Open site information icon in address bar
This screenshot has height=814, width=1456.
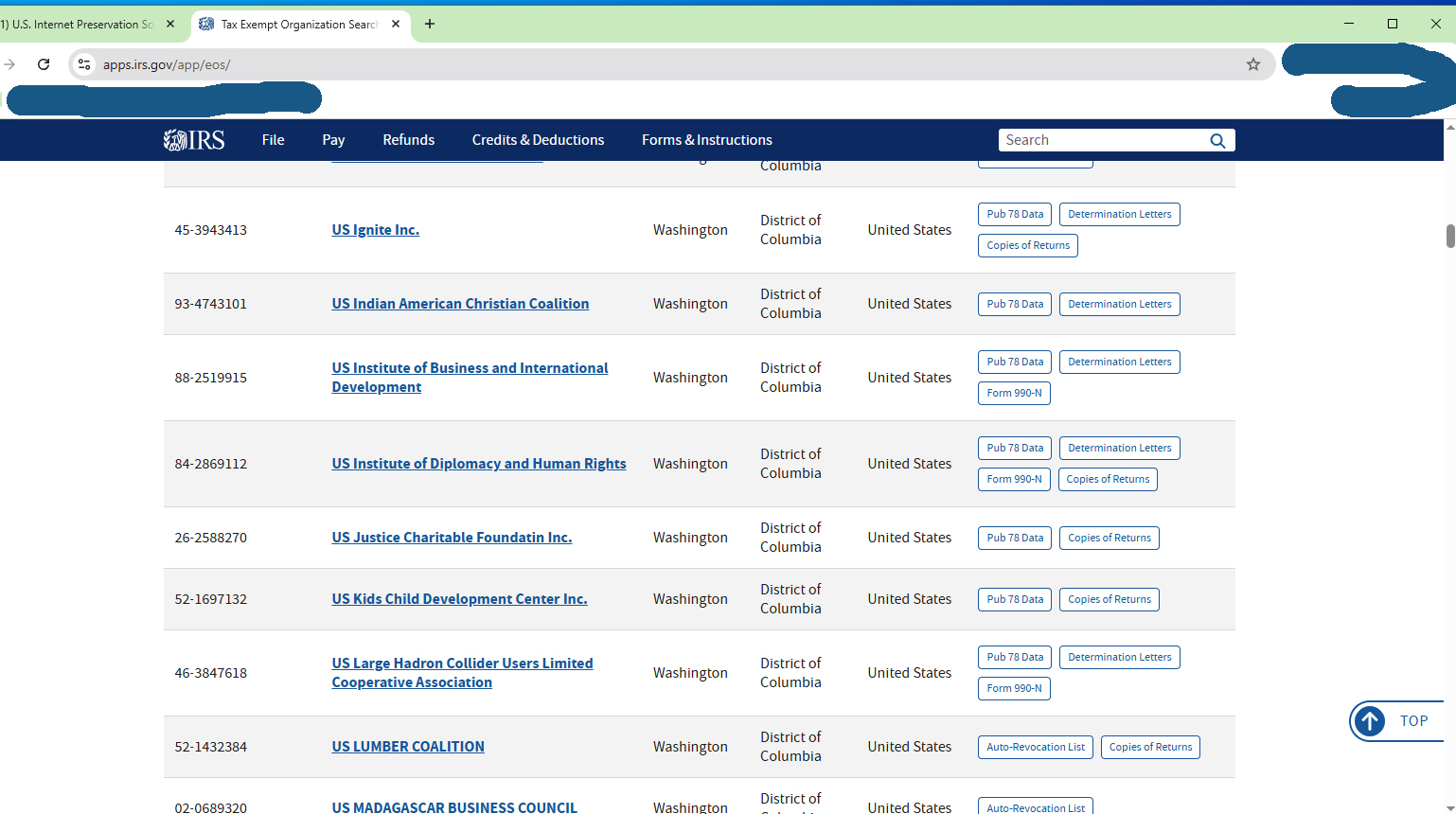click(84, 64)
